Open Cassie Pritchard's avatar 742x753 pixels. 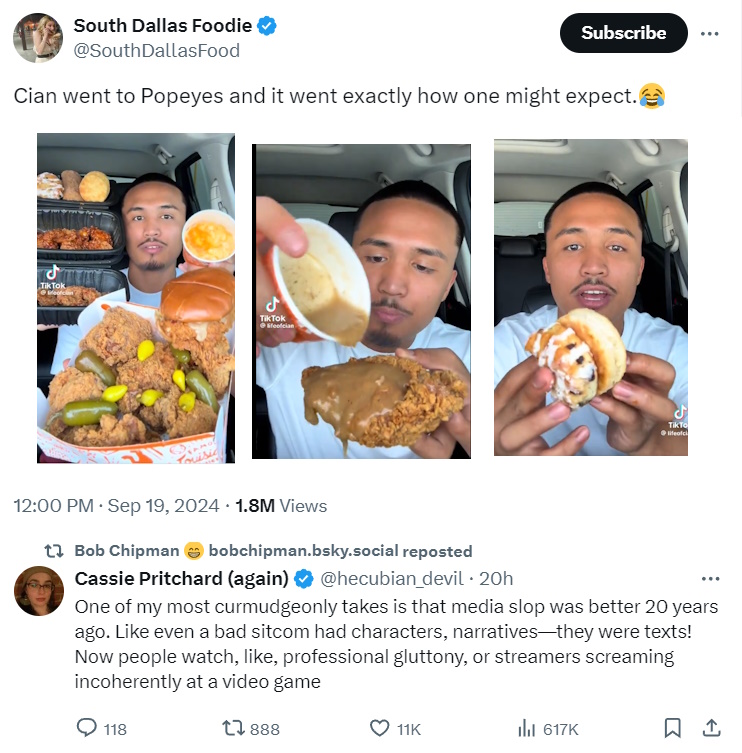click(38, 590)
